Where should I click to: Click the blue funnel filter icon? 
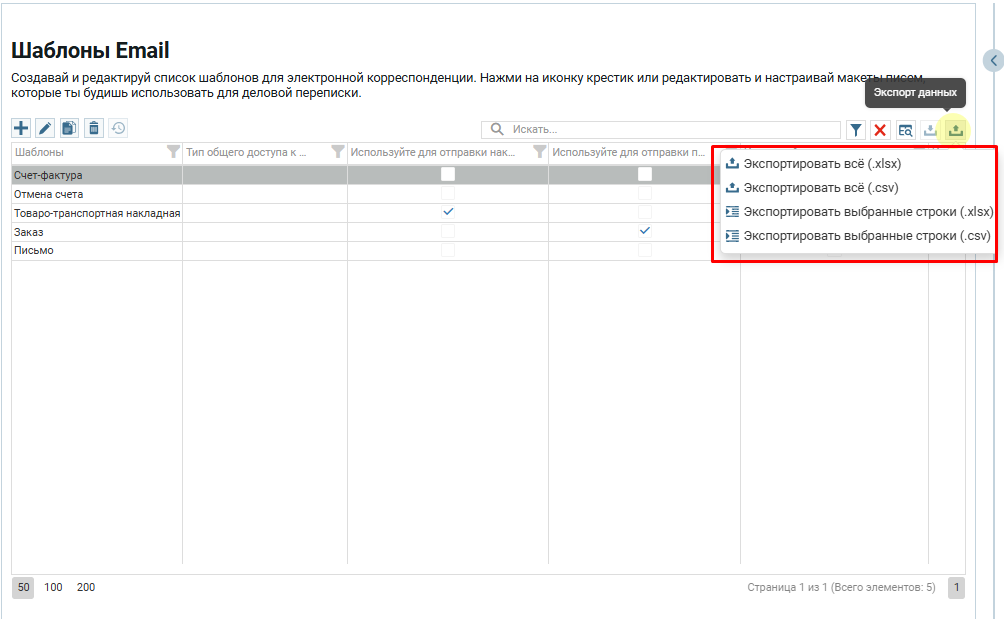click(856, 130)
